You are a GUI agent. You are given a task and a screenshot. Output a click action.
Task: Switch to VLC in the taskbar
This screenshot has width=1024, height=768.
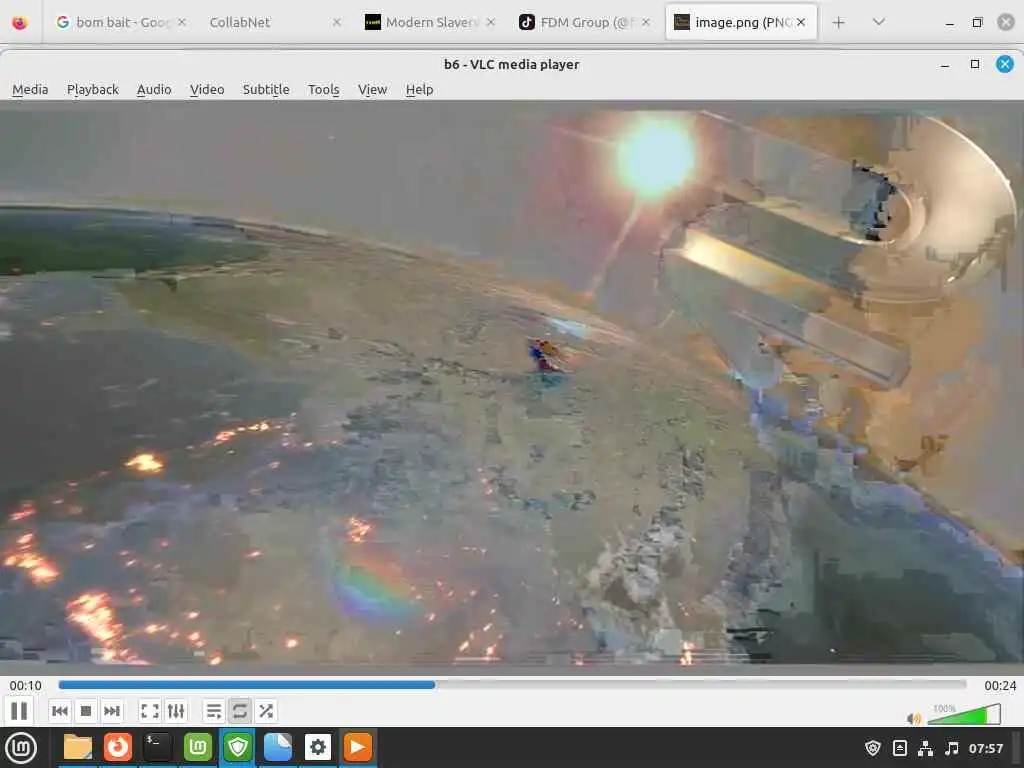pos(357,747)
